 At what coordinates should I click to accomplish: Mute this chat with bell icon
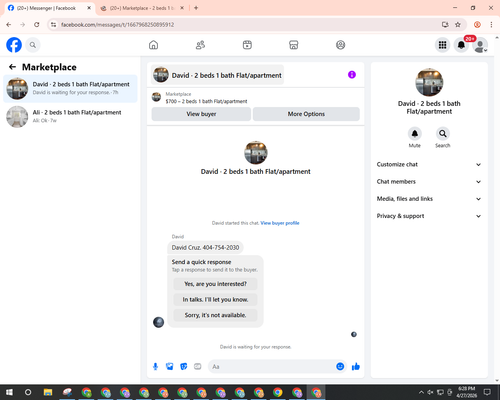(x=415, y=134)
